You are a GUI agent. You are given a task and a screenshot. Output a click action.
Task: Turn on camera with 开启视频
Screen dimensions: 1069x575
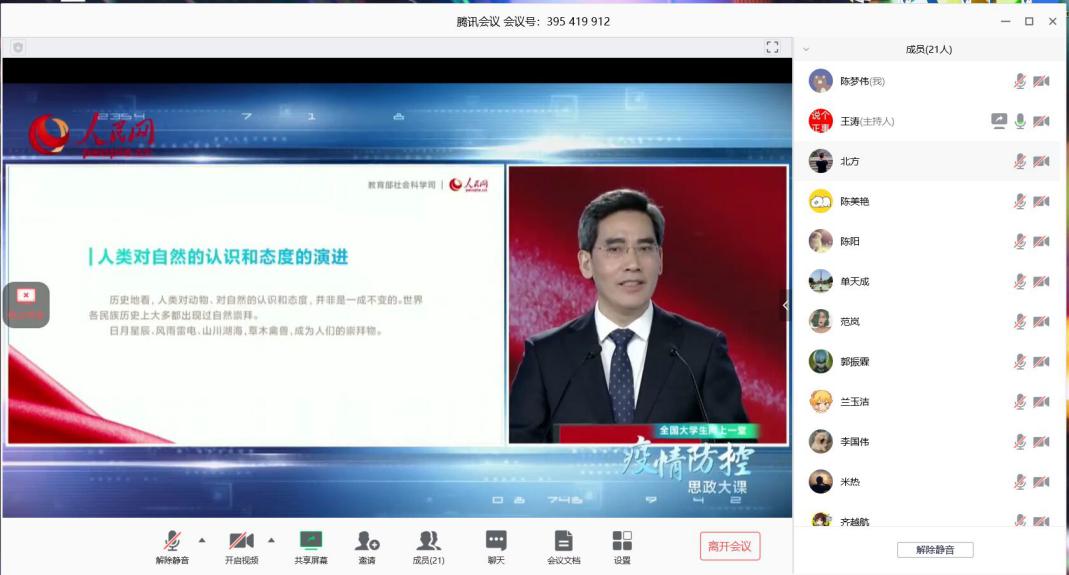(241, 541)
